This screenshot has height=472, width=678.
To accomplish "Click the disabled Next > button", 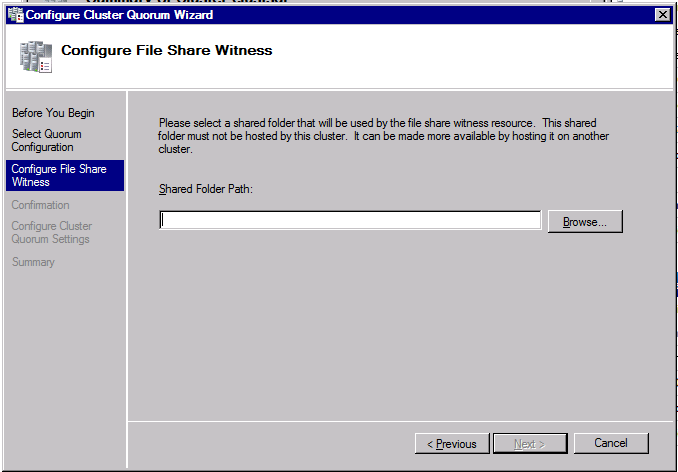I will coord(530,443).
